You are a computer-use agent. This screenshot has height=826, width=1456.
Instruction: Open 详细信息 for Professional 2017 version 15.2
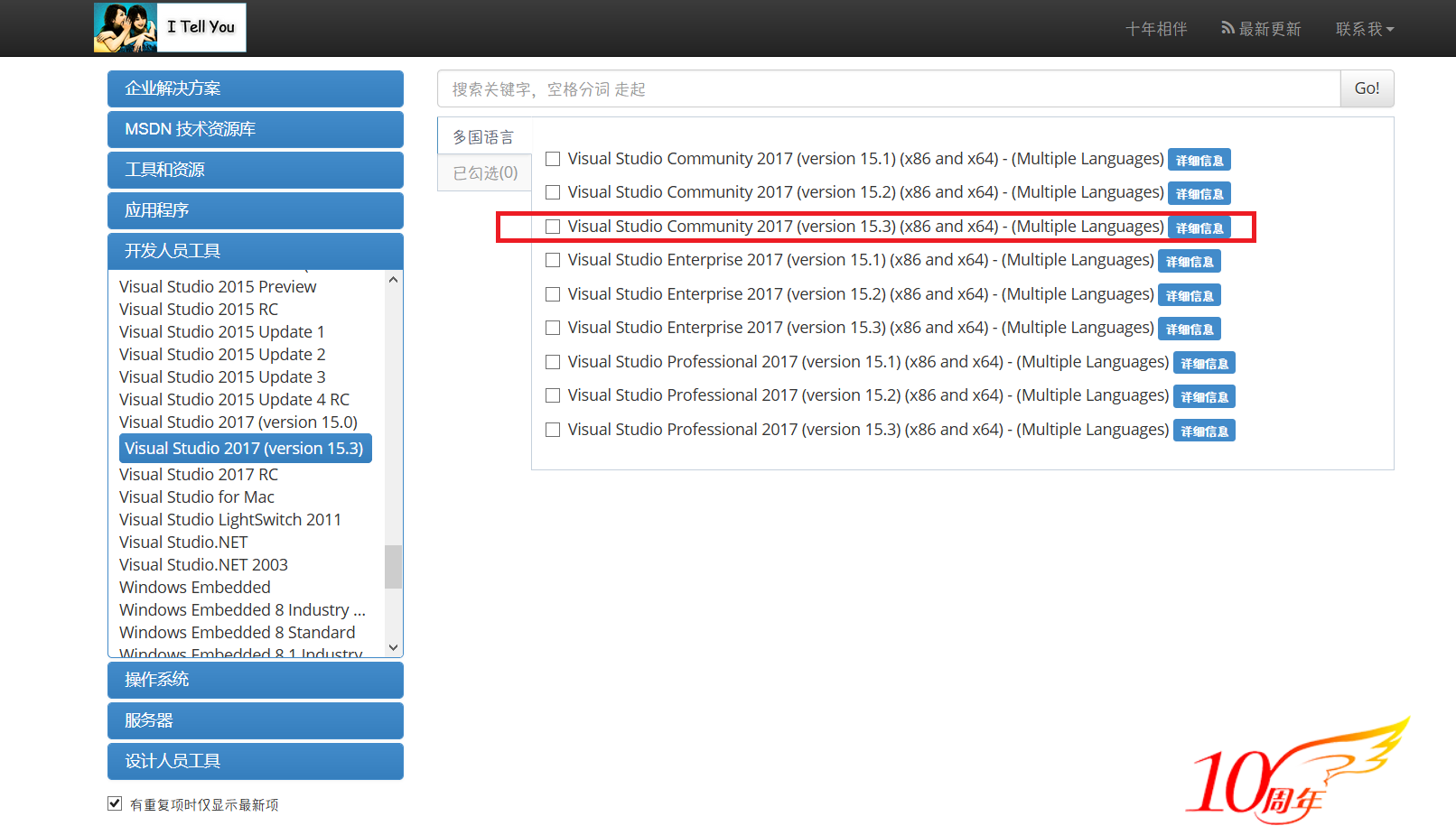pos(1204,396)
